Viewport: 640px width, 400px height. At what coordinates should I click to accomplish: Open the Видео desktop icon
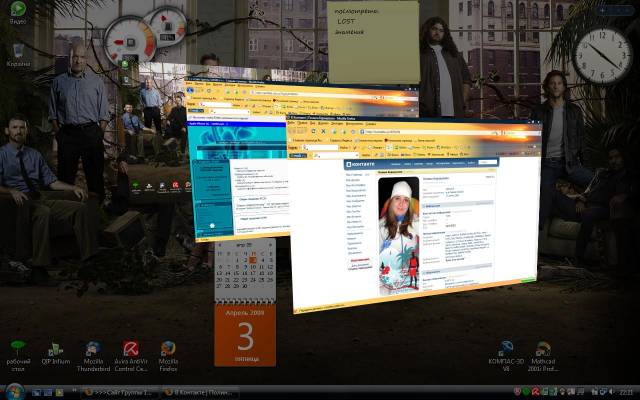[x=18, y=12]
